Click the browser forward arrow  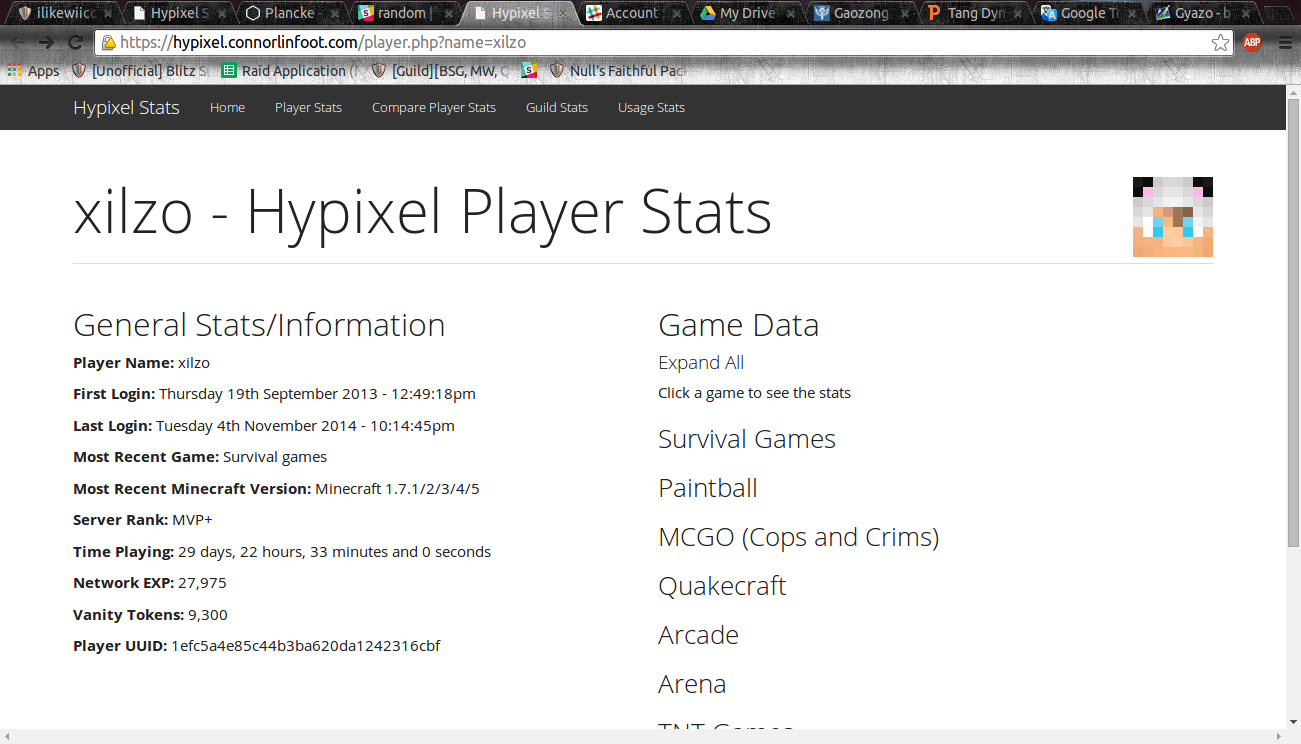(46, 43)
